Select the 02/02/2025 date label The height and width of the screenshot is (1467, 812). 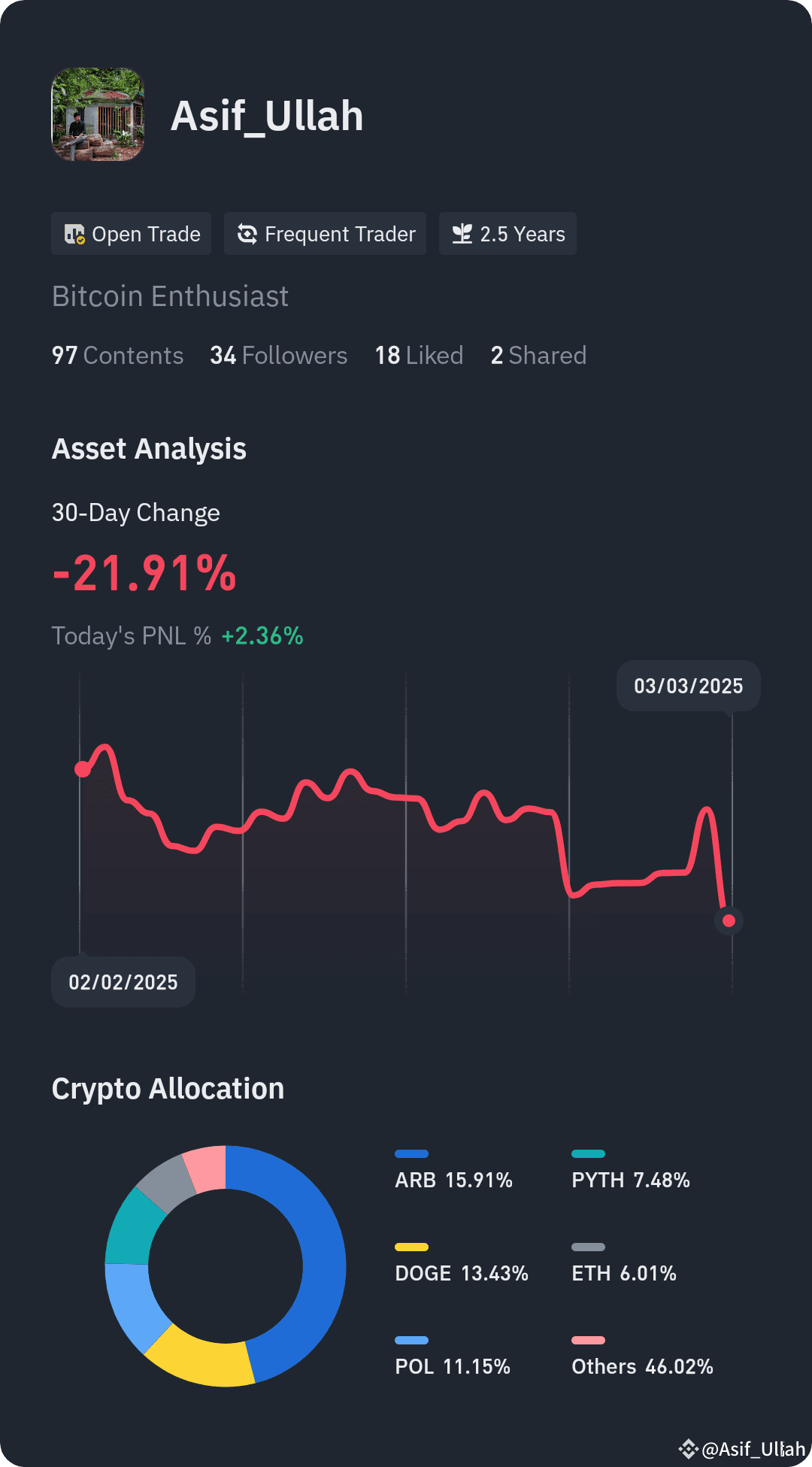click(123, 981)
